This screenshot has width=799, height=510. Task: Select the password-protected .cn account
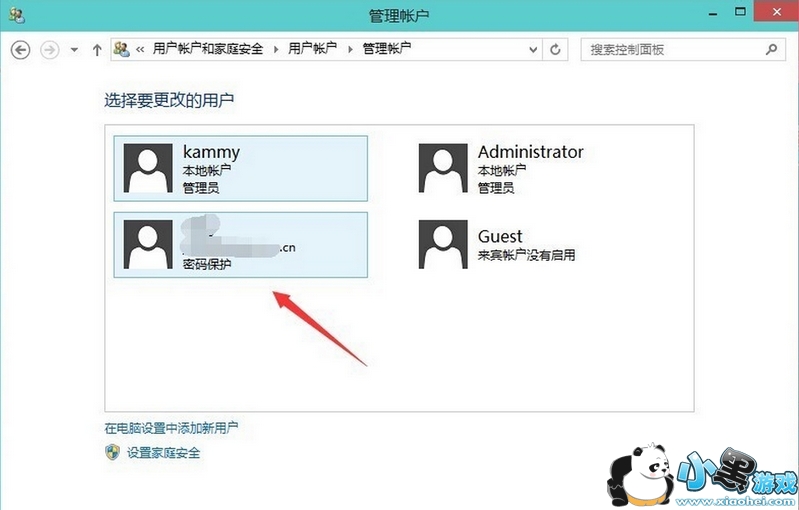(x=241, y=245)
